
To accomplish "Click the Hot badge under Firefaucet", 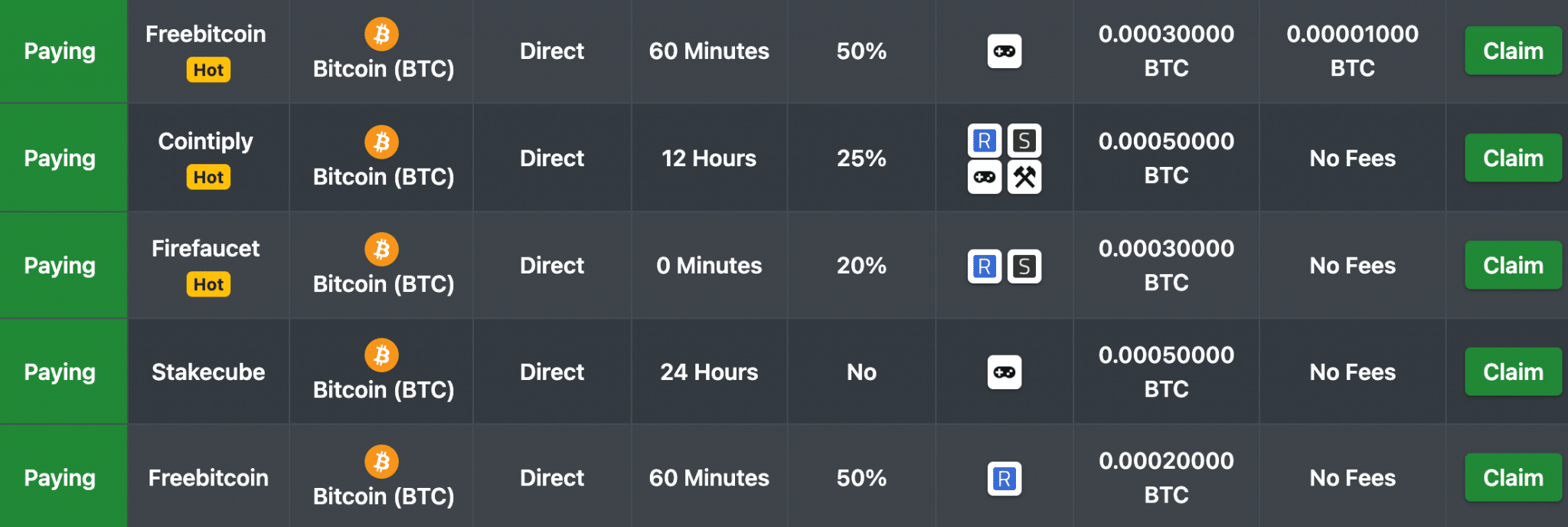I will coord(208,284).
